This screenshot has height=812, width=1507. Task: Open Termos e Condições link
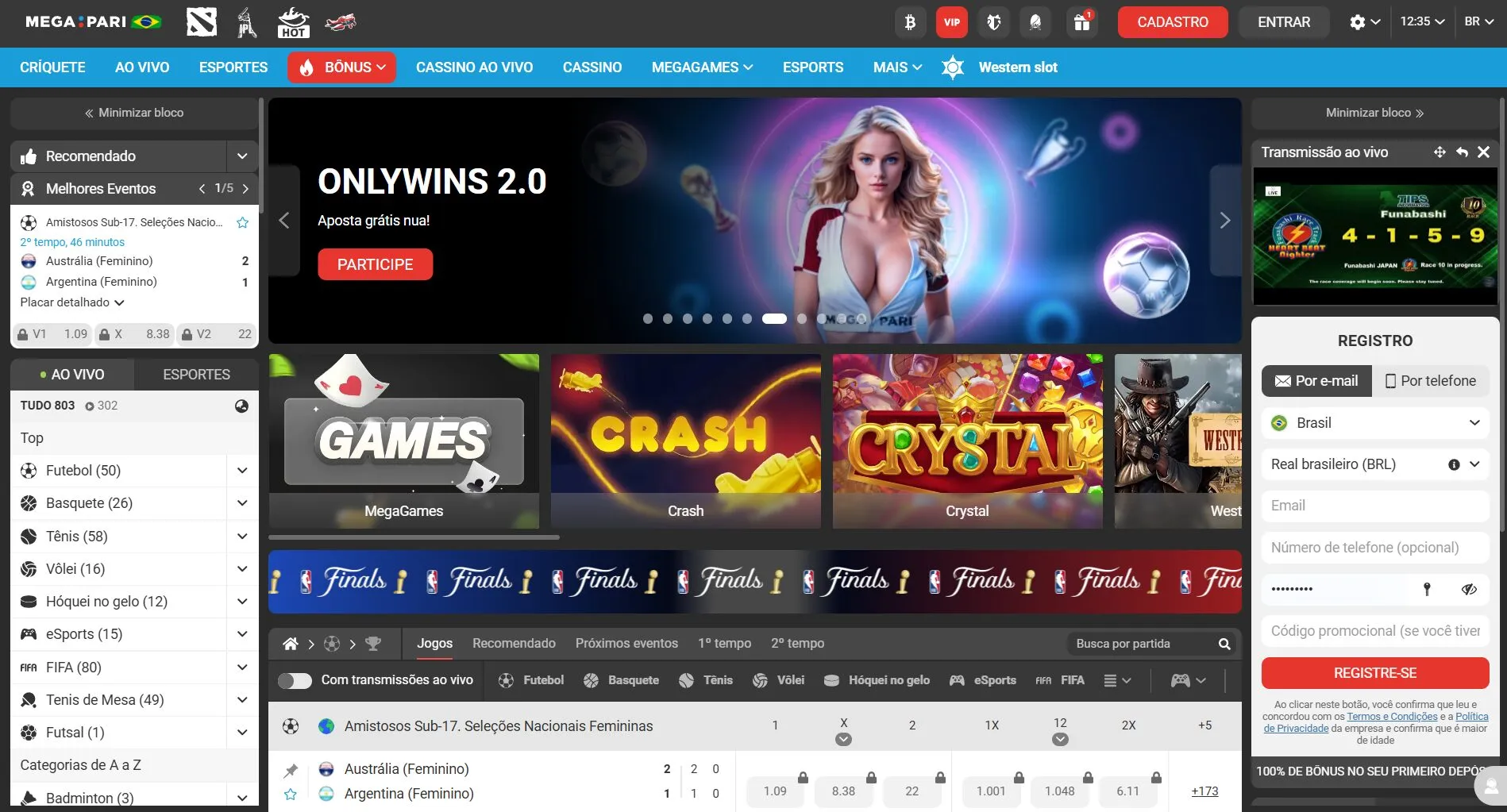click(1392, 717)
